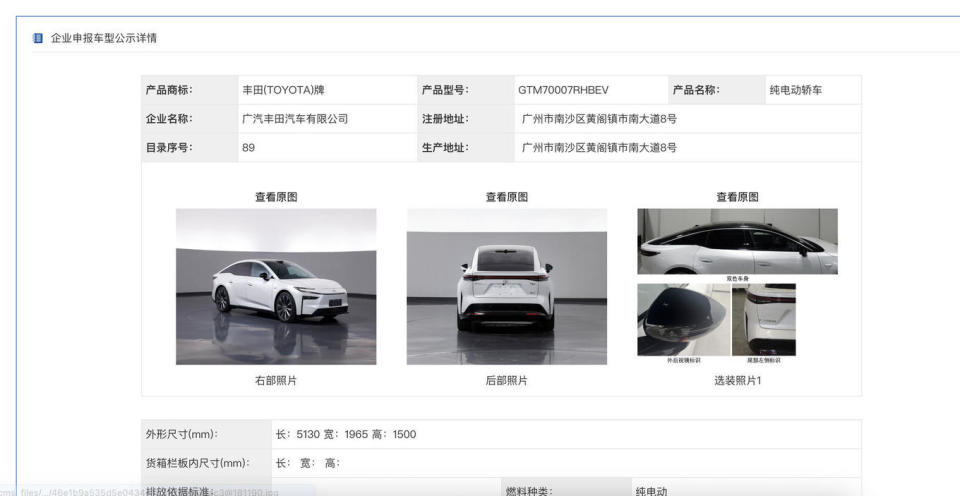The image size is (960, 496).
Task: Click company name 广汽丰田汽车有限公司
Action: tap(295, 119)
